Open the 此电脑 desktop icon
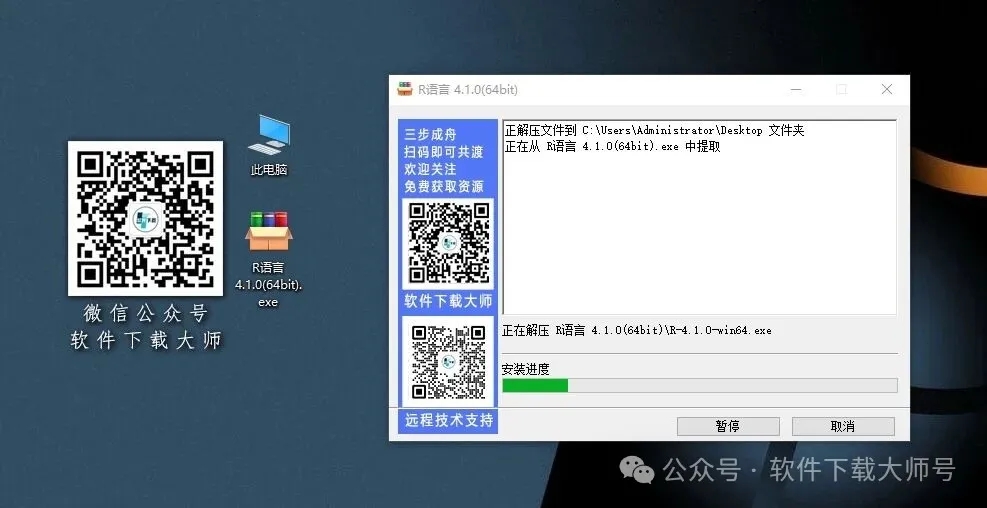Viewport: 987px width, 508px height. 269,145
